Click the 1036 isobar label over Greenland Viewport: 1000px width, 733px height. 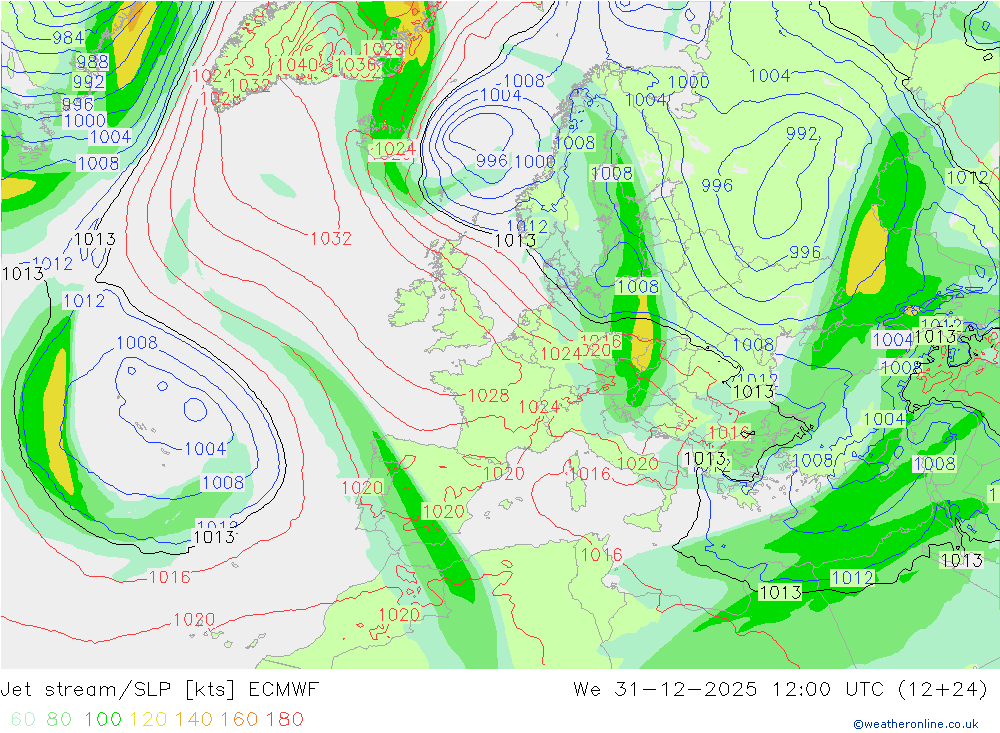(x=356, y=64)
